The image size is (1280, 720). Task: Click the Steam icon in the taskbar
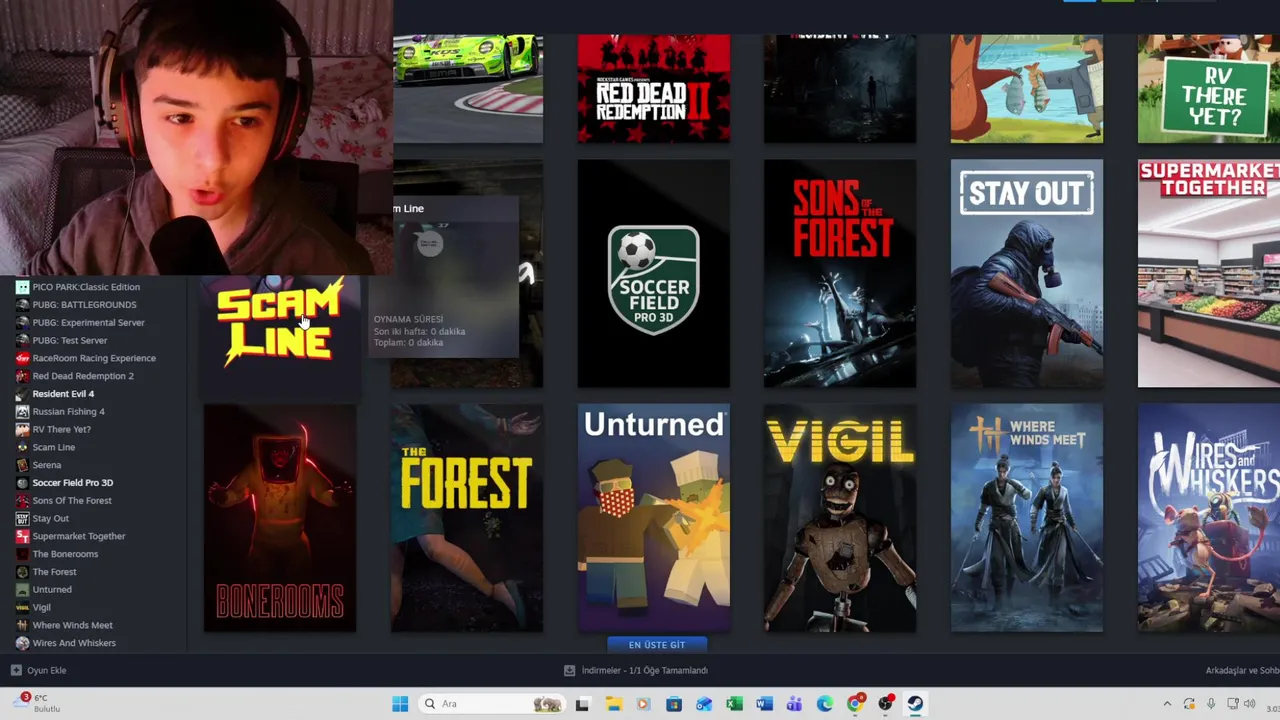point(915,704)
